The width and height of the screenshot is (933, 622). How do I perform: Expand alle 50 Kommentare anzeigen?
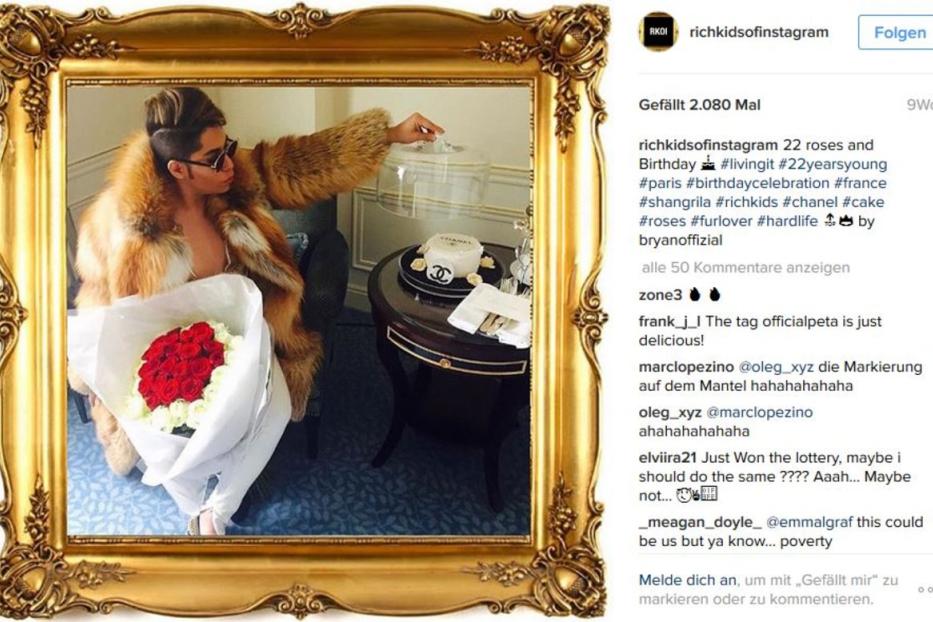[746, 268]
